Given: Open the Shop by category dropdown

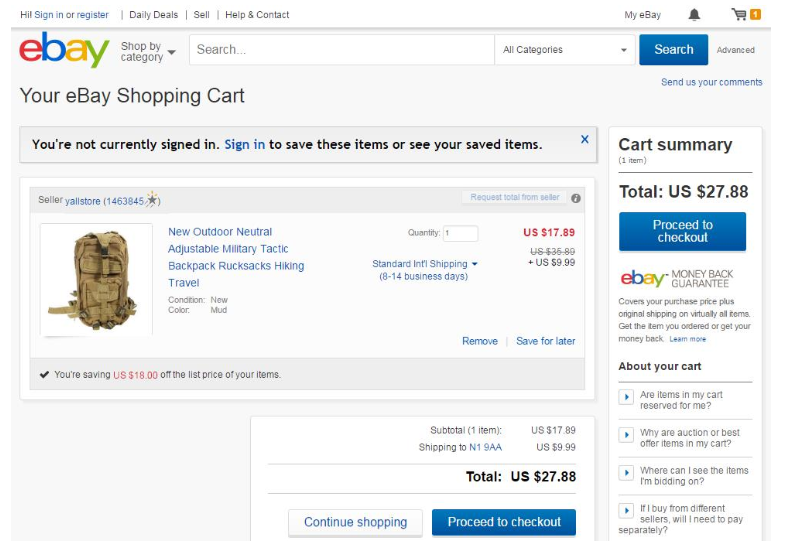Looking at the screenshot, I should [x=148, y=51].
